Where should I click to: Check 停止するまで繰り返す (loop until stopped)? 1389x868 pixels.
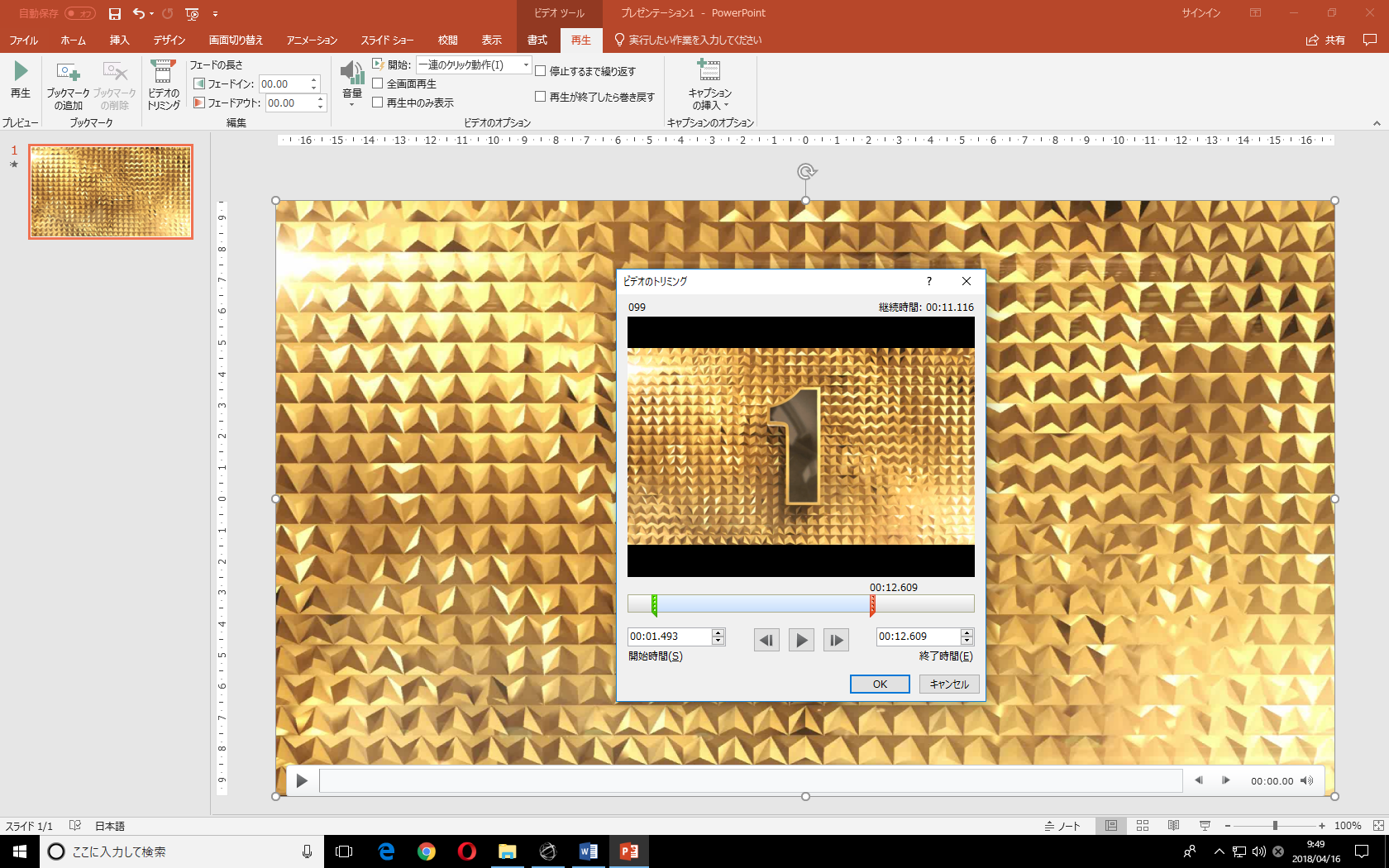(541, 71)
